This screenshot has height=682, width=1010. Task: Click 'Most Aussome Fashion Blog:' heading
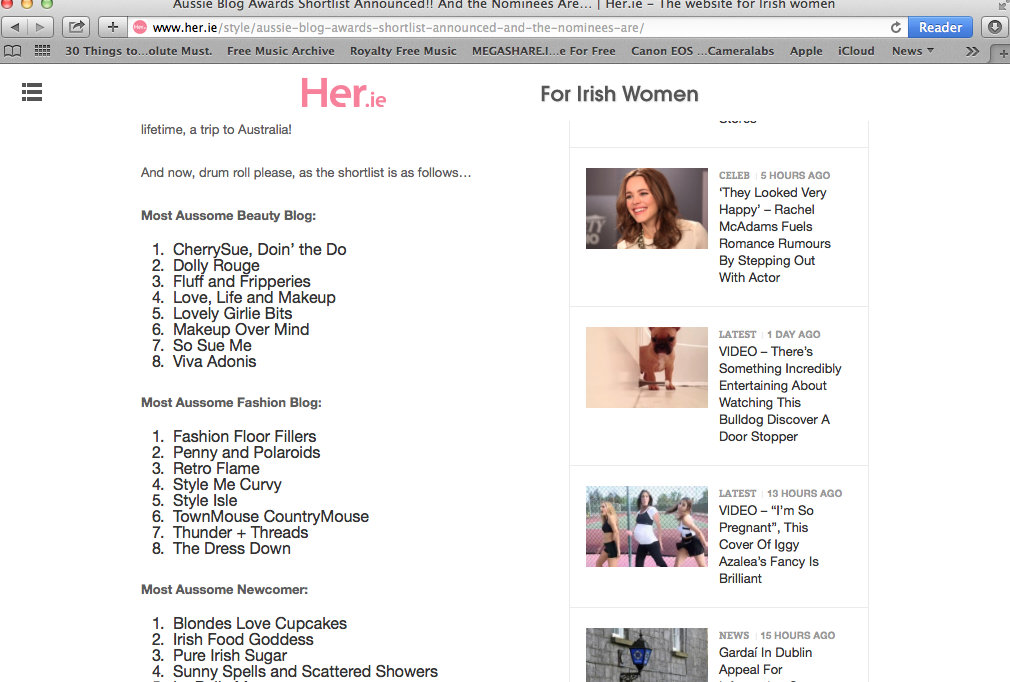[231, 403]
